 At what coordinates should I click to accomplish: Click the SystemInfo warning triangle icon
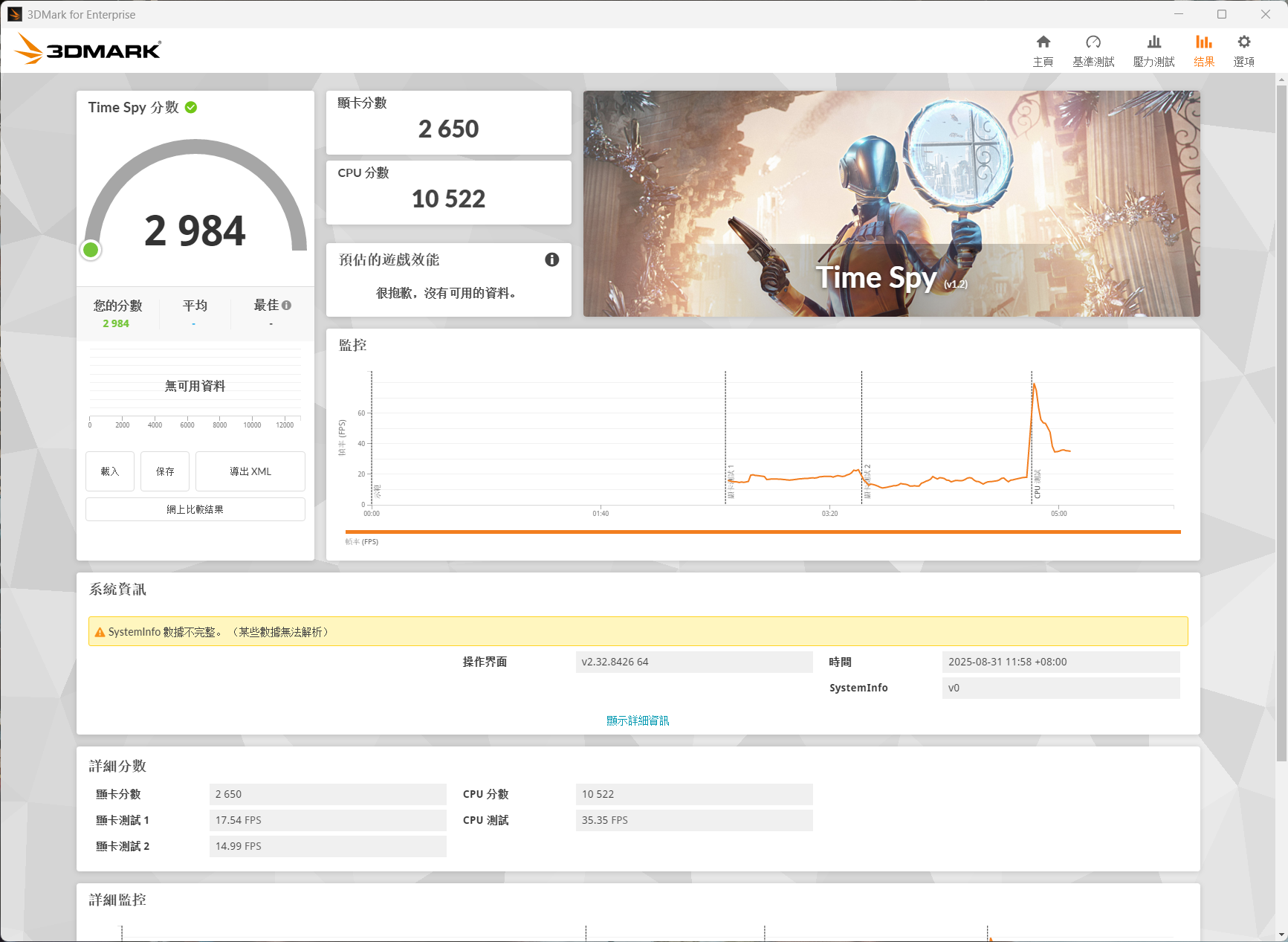click(x=100, y=632)
